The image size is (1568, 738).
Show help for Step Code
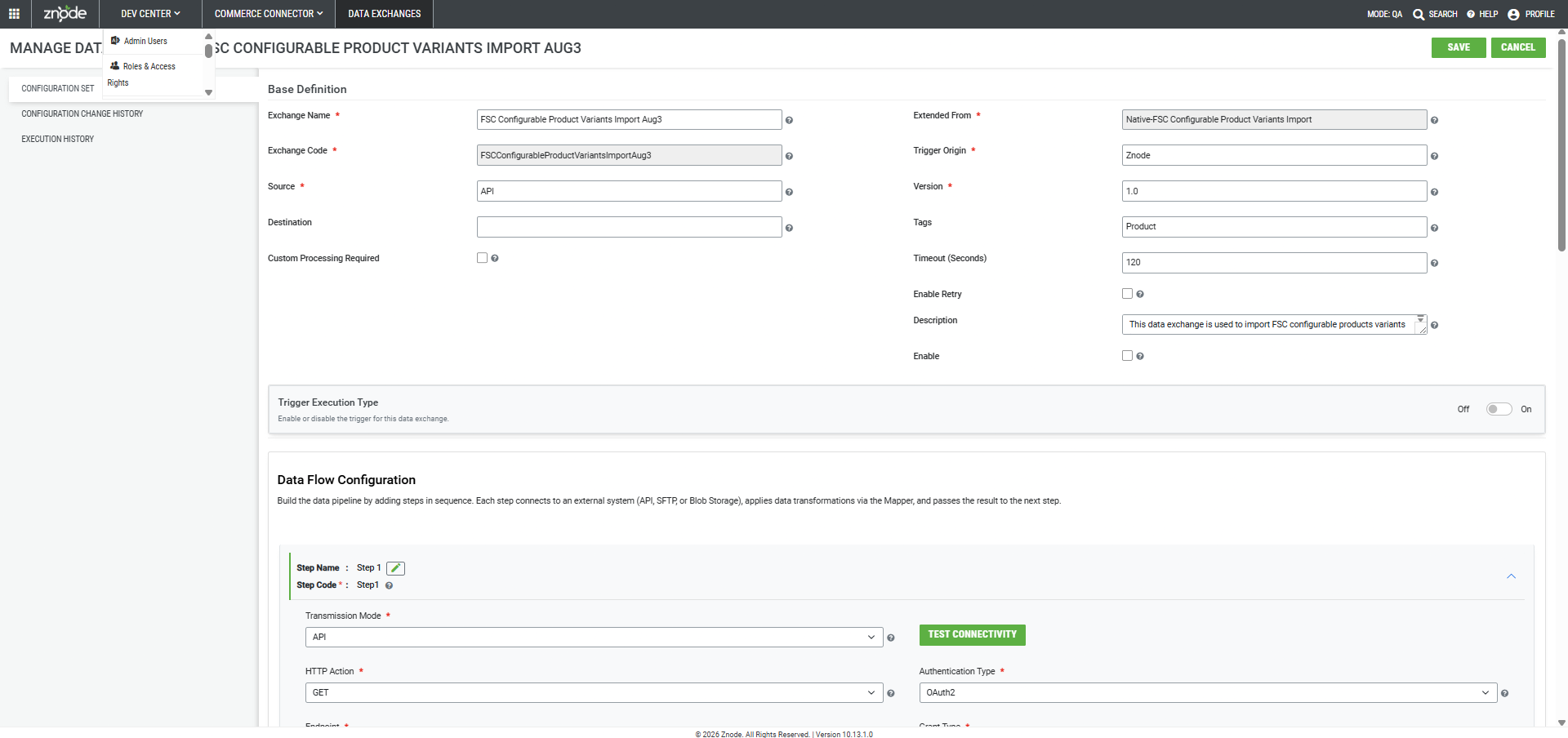(389, 586)
